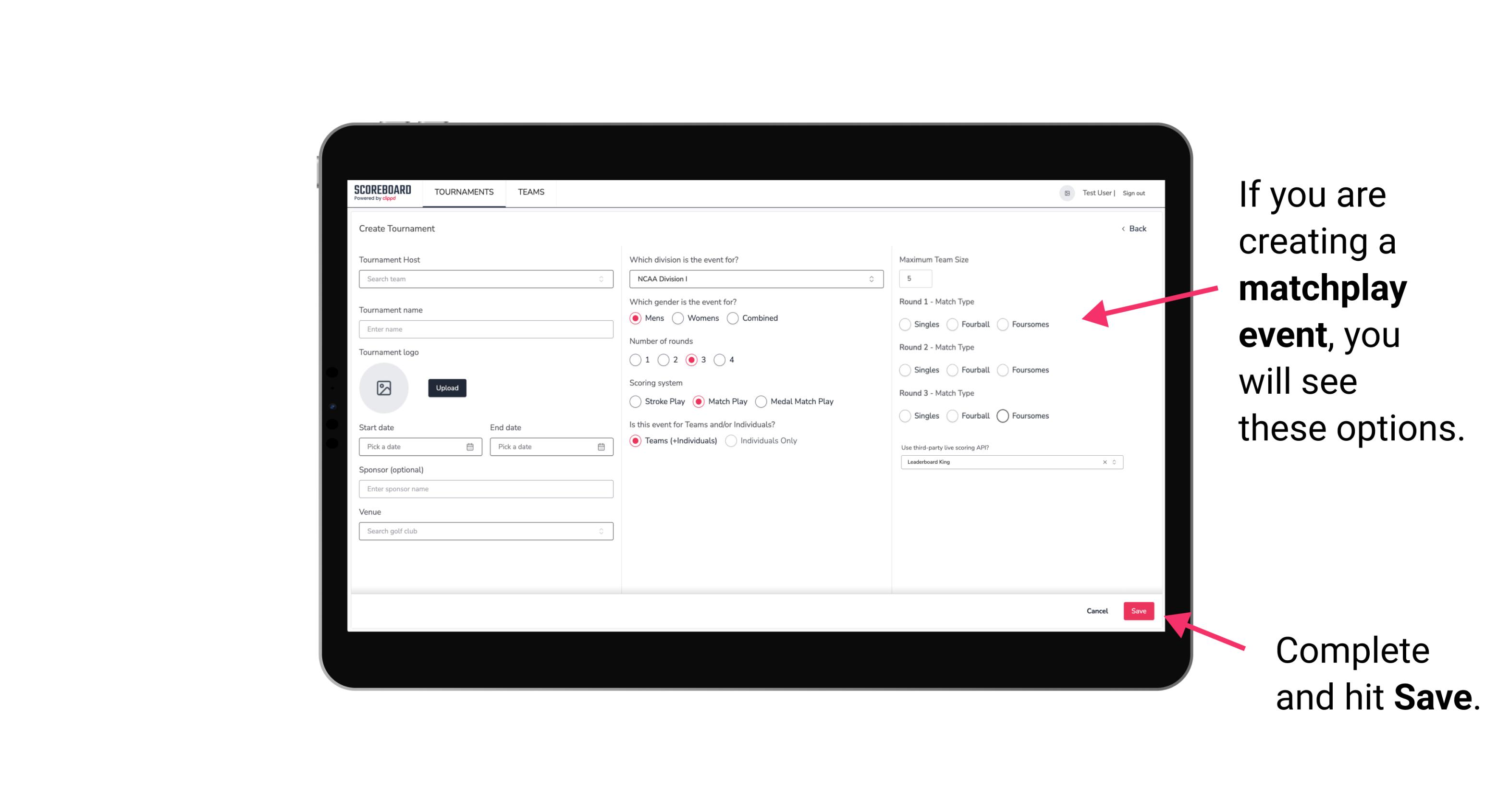Click the Venue search dropdown icon
The height and width of the screenshot is (812, 1510).
(x=601, y=531)
